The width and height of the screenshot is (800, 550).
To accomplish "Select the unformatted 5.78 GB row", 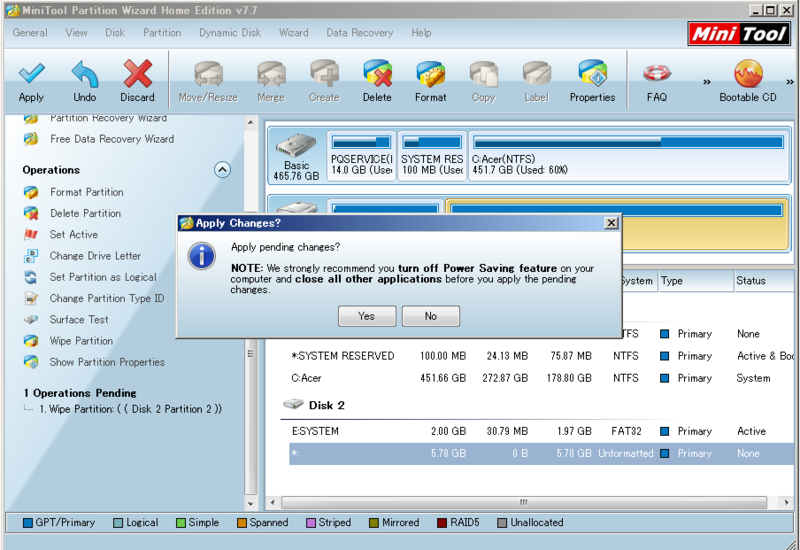I will 540,454.
